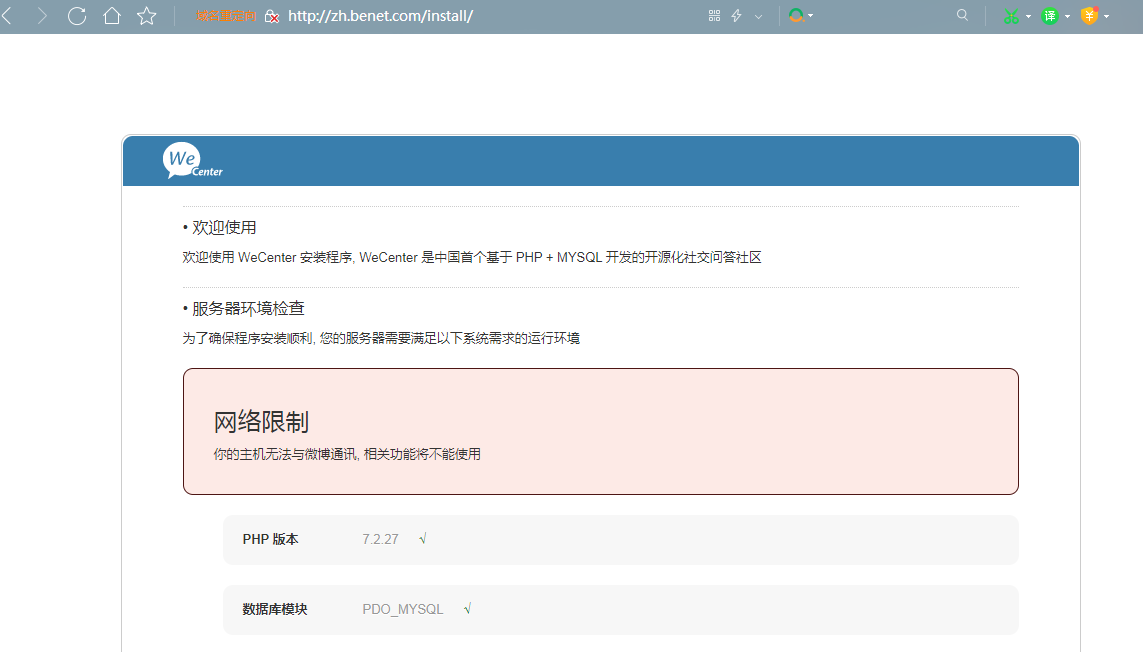Click the magnifier search icon
This screenshot has width=1143, height=652.
[962, 15]
